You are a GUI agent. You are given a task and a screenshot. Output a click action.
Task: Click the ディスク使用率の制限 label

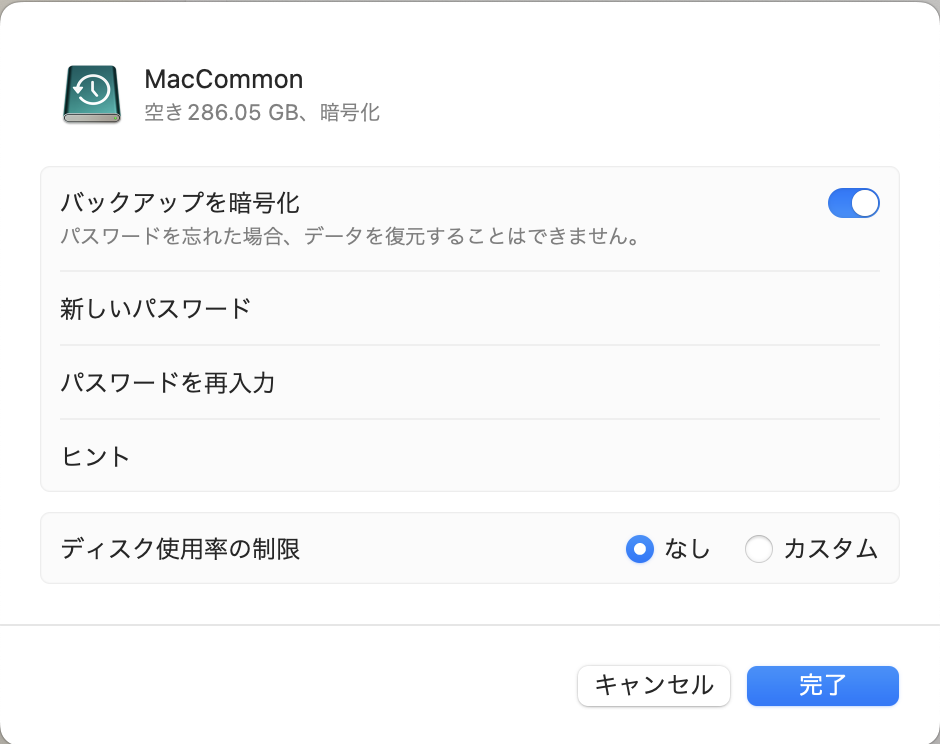pos(180,549)
